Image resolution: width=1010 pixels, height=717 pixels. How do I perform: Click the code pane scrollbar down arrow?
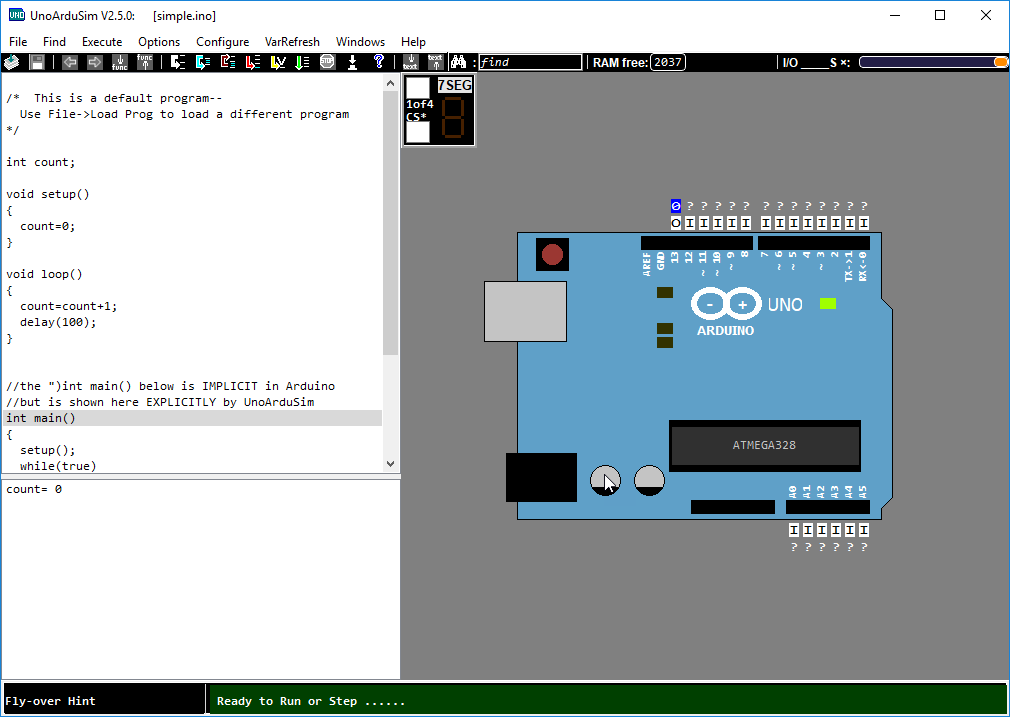tap(391, 463)
